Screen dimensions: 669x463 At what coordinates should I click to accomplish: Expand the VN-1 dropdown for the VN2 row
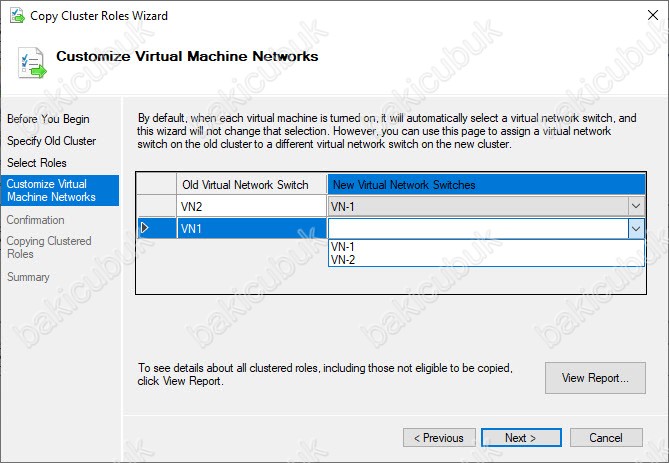(x=636, y=206)
